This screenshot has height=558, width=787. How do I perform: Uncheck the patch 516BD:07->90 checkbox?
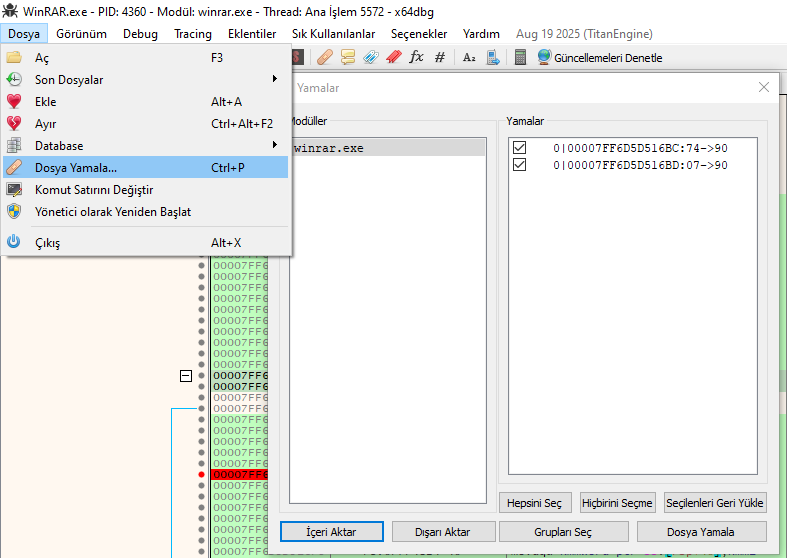pos(519,165)
